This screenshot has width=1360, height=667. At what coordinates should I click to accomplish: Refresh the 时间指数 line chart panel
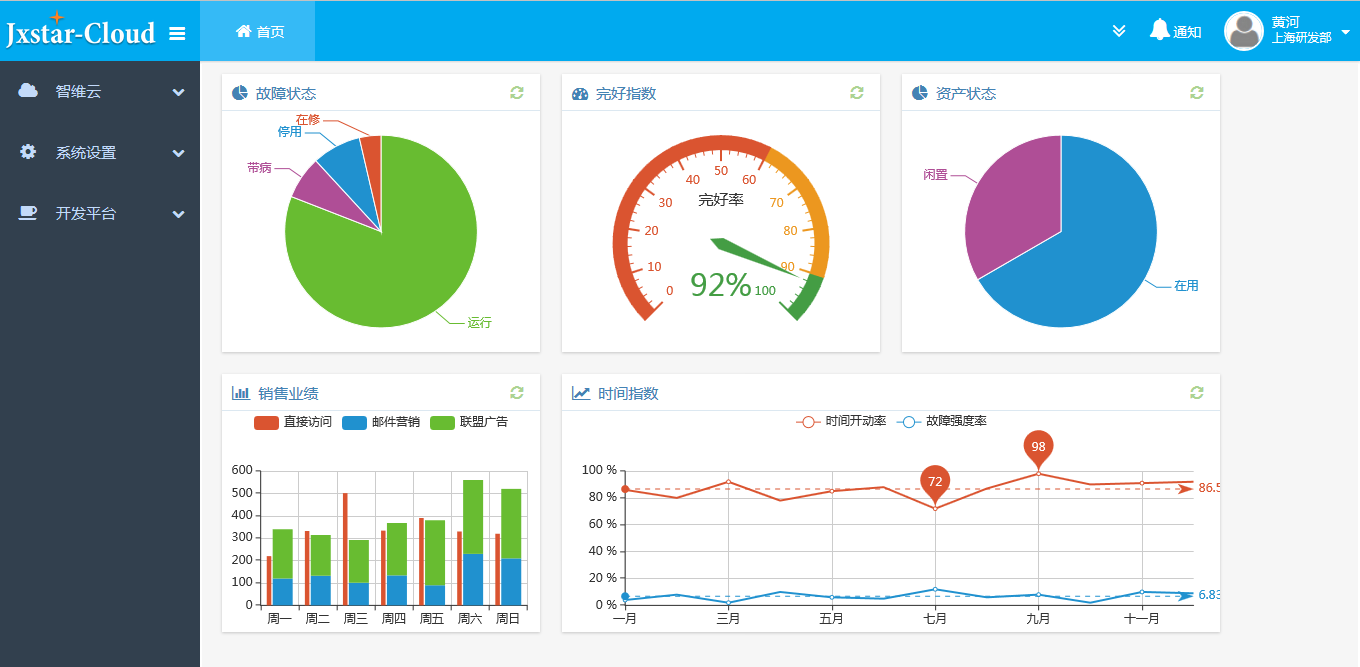pos(1197,392)
